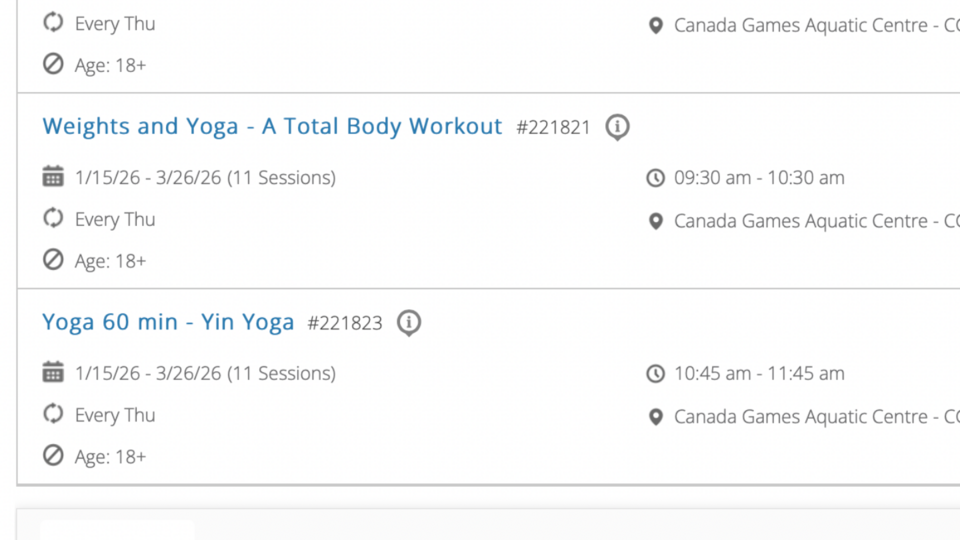960x540 pixels.
Task: Open the Yoga 60 min - Yin Yoga link
Action: (168, 322)
